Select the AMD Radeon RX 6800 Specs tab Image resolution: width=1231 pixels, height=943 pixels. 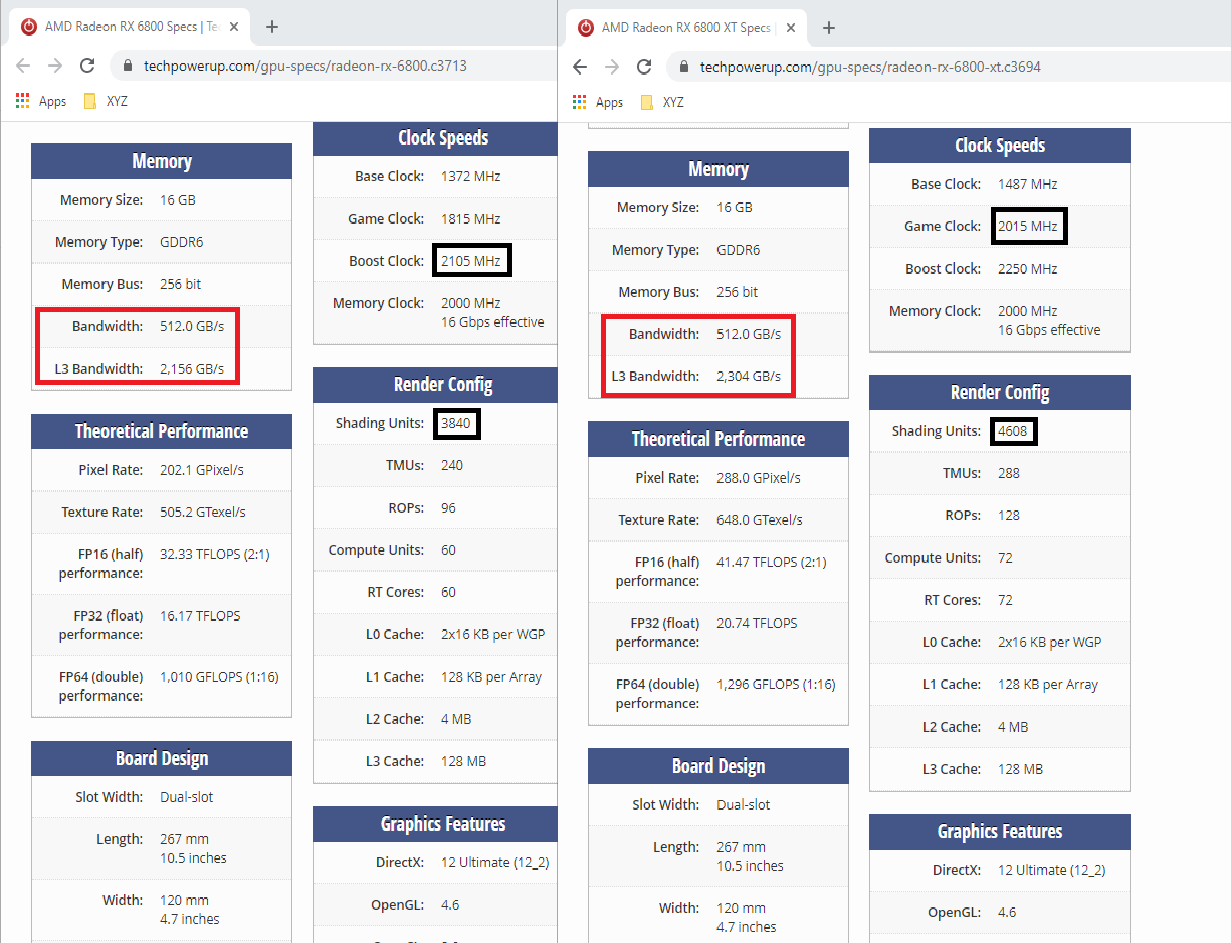130,27
